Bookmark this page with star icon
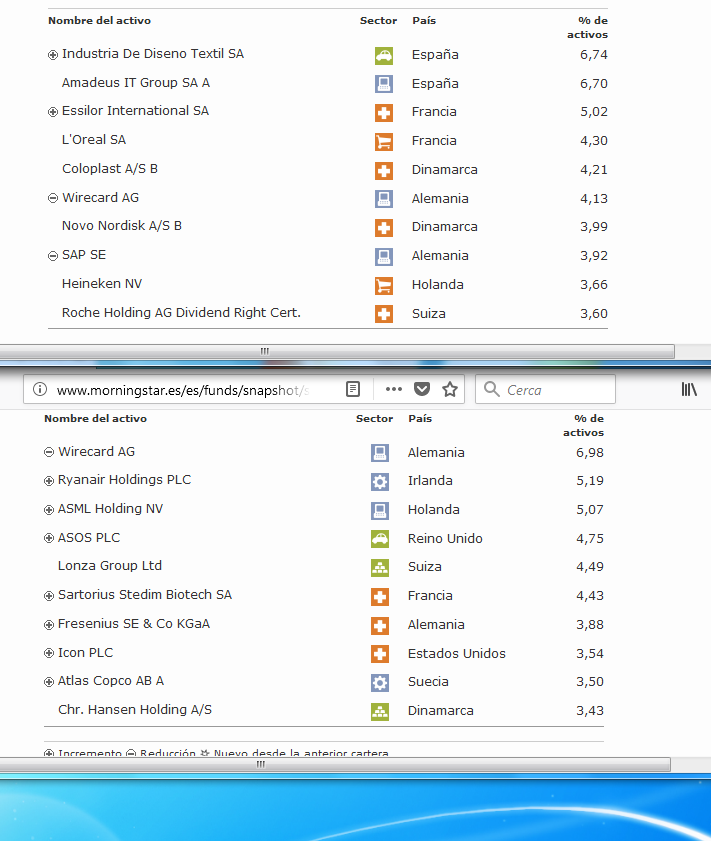 tap(450, 389)
